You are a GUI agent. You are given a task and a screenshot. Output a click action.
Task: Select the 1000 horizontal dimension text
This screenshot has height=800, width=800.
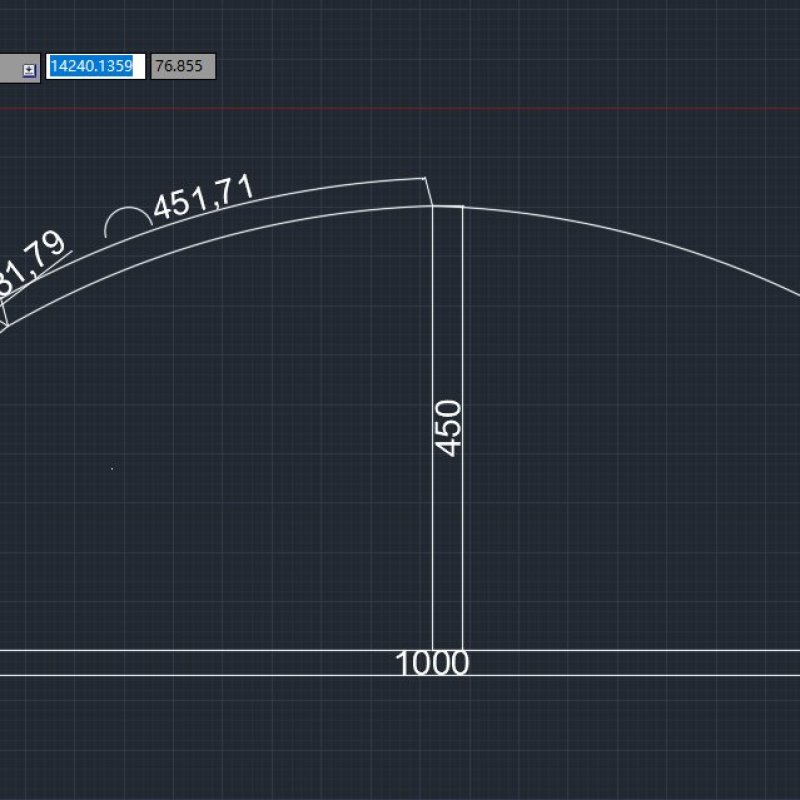[432, 663]
